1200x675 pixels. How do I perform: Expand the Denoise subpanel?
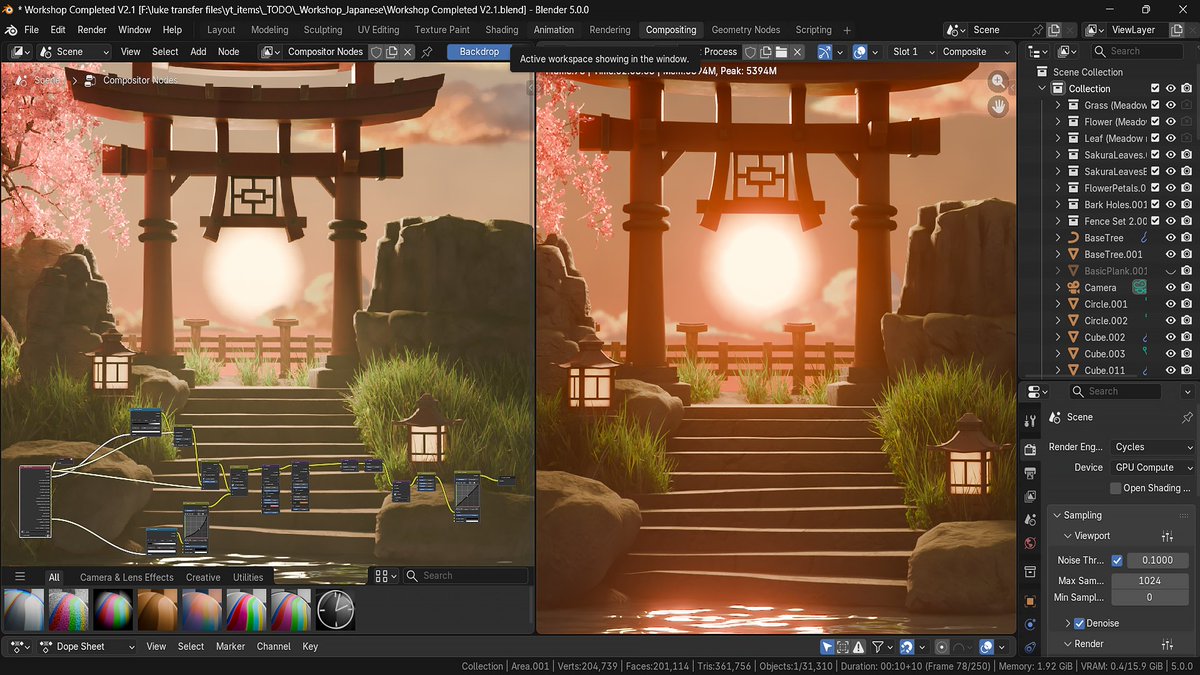coord(1067,623)
